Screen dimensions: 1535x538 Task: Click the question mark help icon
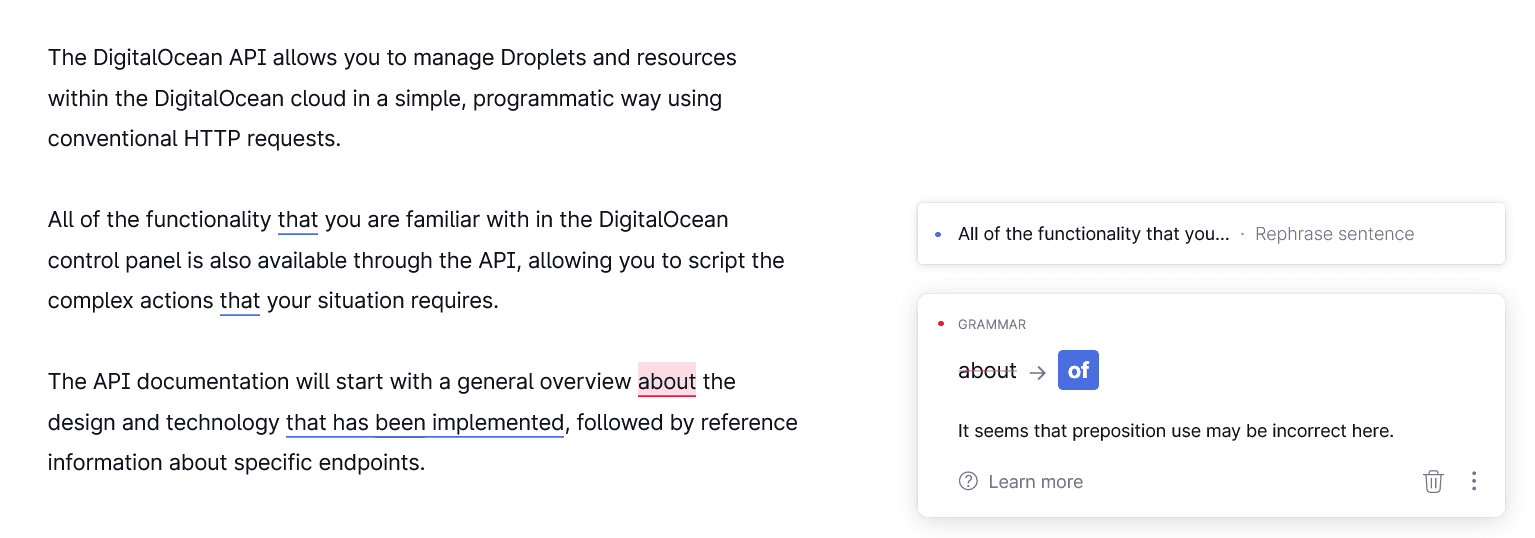coord(967,481)
